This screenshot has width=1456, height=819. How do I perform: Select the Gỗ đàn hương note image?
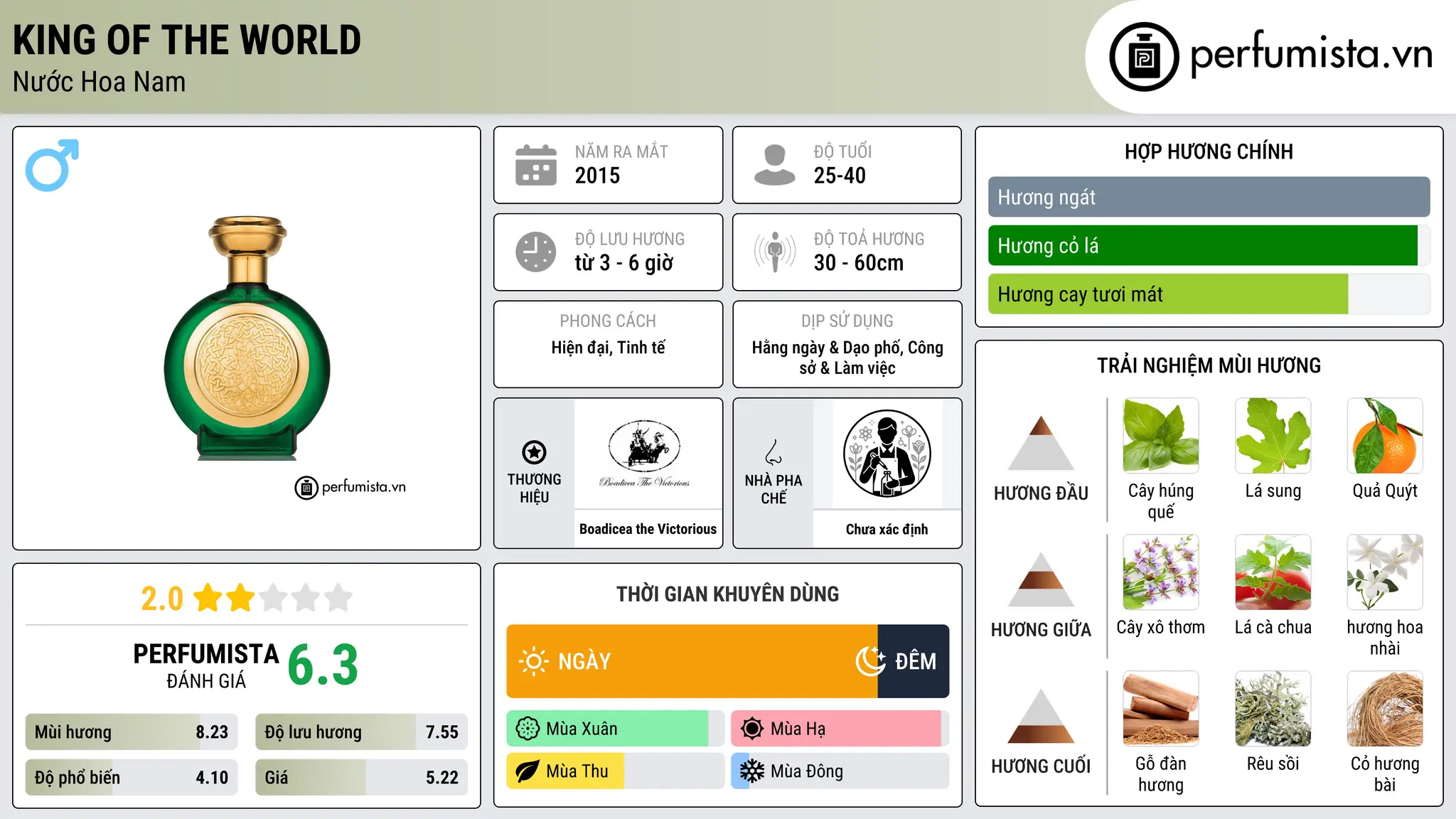pyautogui.click(x=1161, y=709)
